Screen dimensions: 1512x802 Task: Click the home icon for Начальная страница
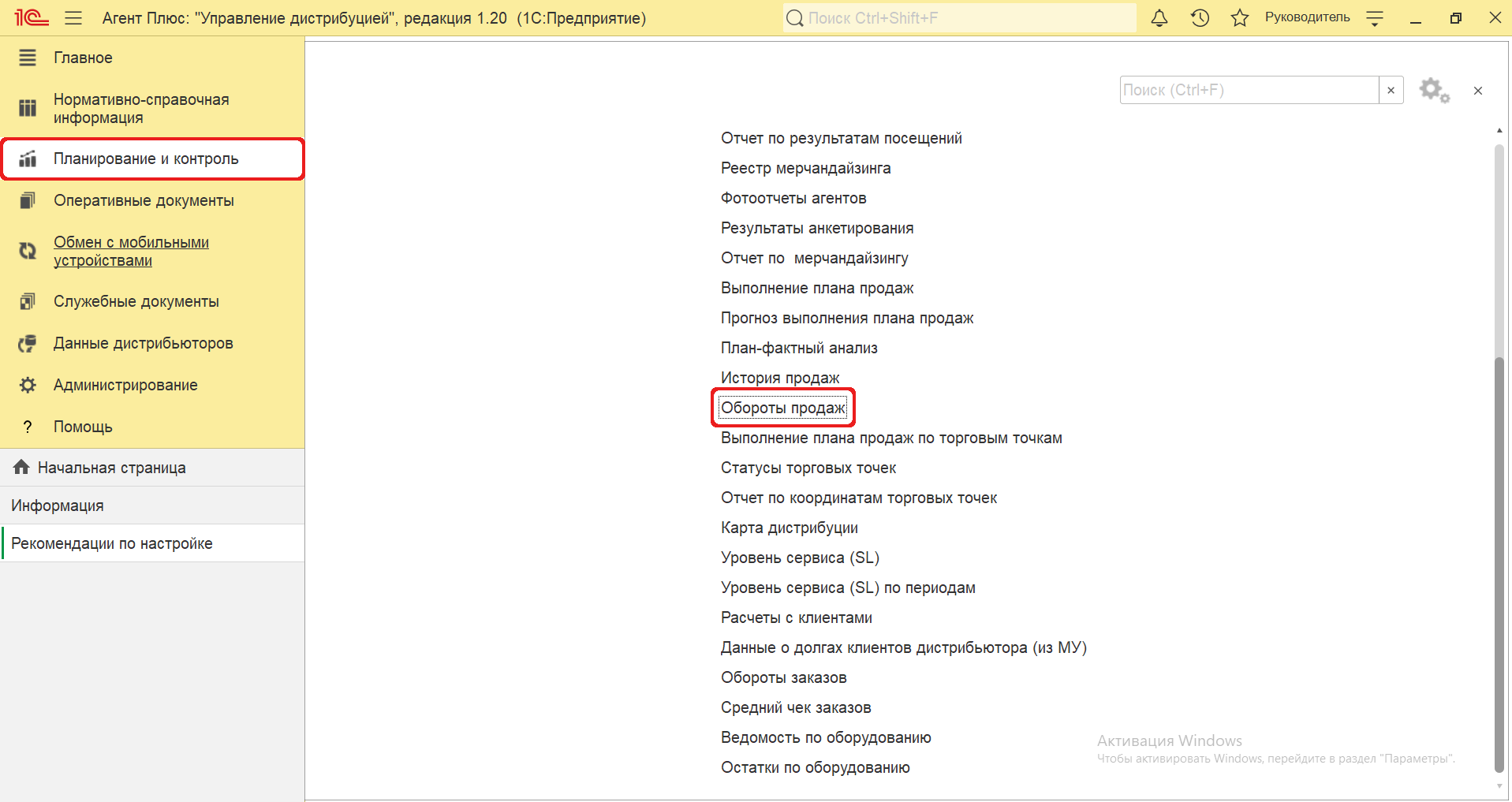[x=21, y=467]
